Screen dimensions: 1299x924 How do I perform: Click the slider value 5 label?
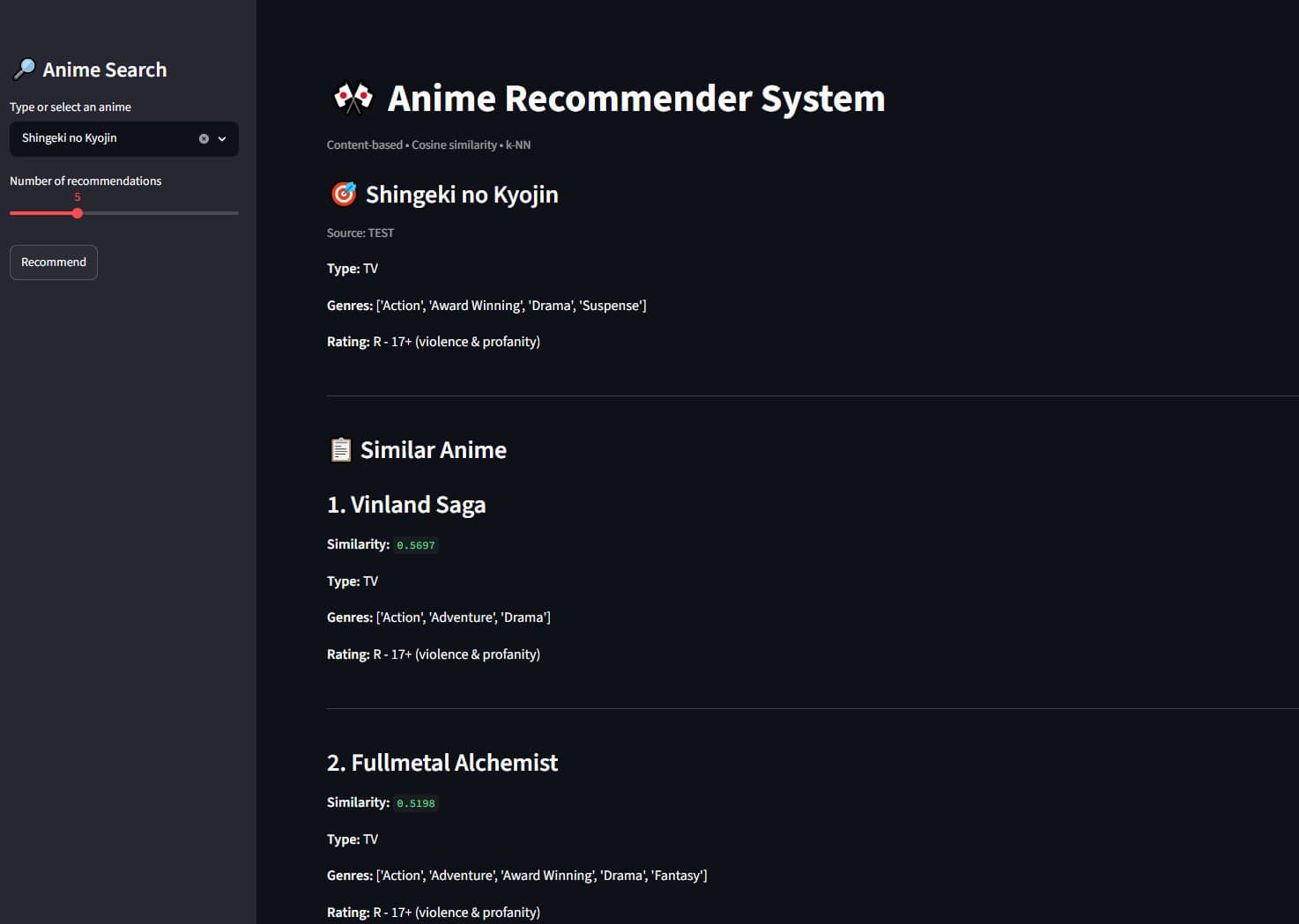[78, 197]
